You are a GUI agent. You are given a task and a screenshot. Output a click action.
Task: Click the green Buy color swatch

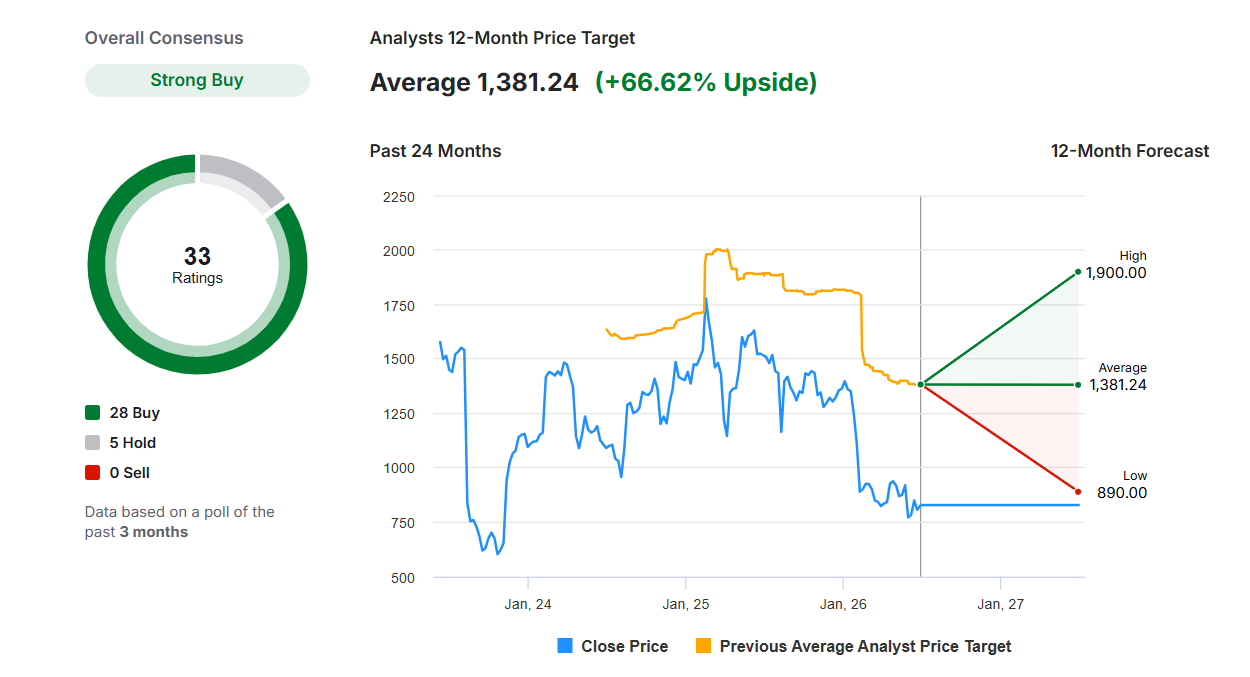(x=93, y=413)
